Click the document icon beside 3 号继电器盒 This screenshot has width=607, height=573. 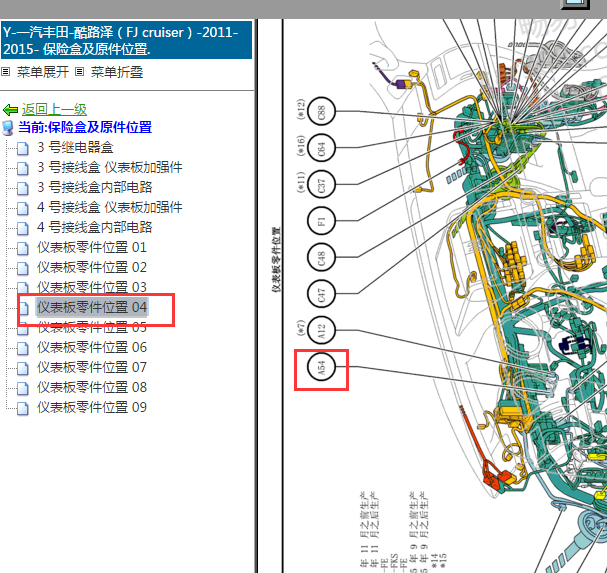[23, 148]
